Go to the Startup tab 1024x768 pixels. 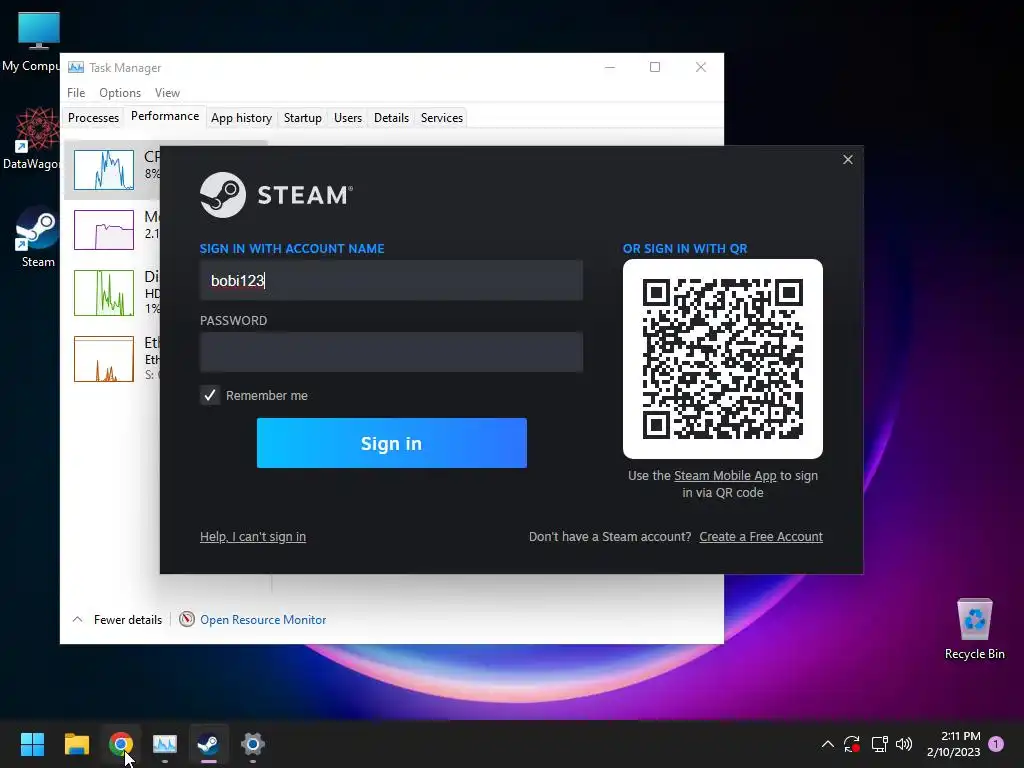(x=302, y=118)
